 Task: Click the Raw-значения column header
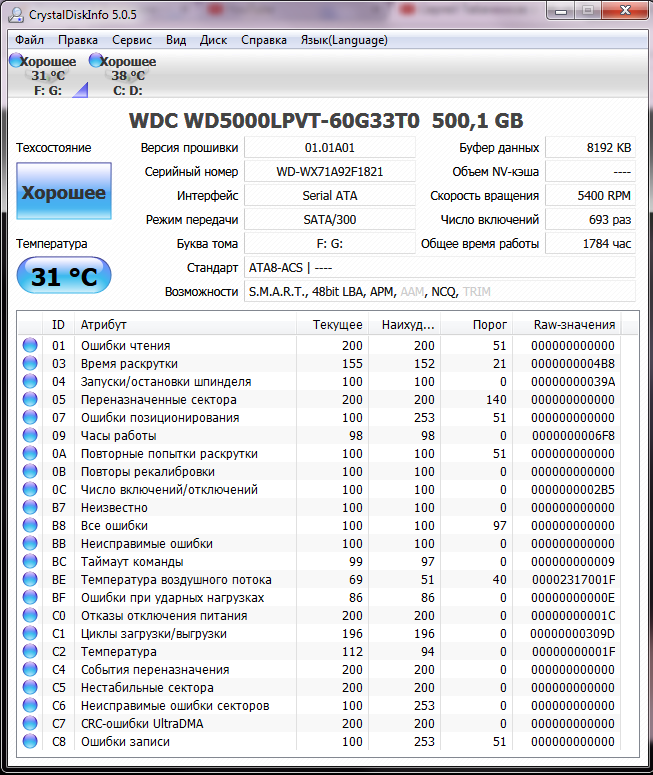coord(567,325)
